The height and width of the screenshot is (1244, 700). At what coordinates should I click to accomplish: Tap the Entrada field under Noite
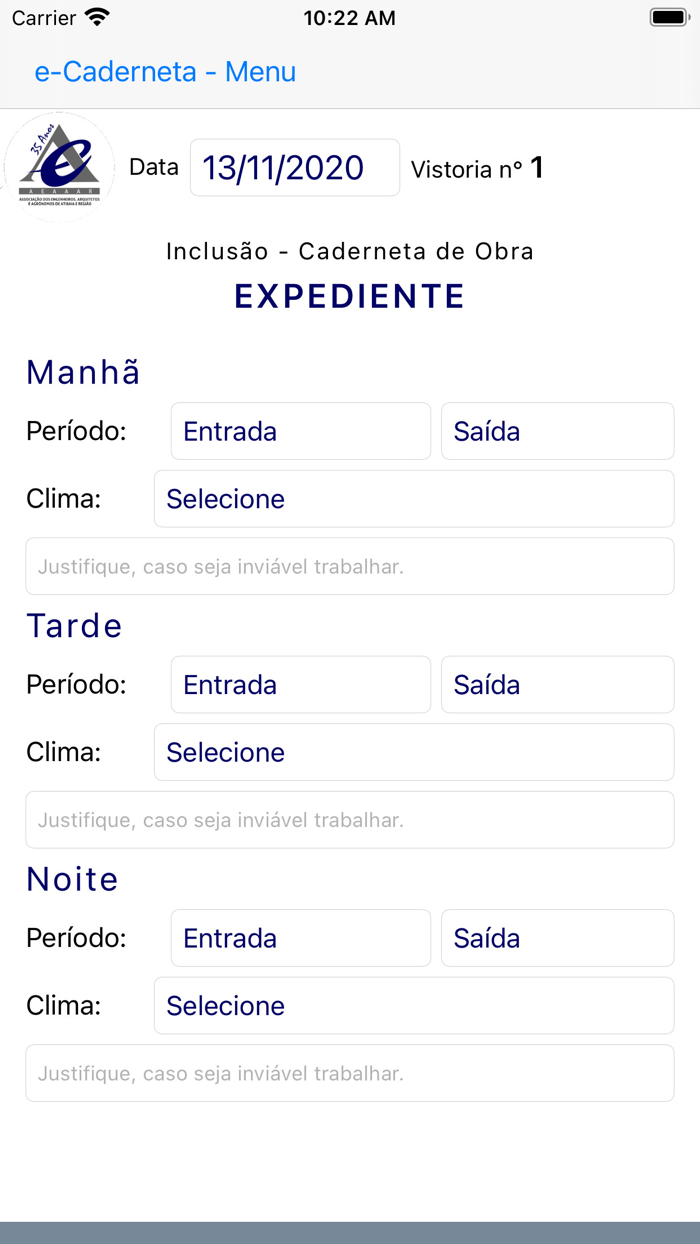pyautogui.click(x=300, y=938)
